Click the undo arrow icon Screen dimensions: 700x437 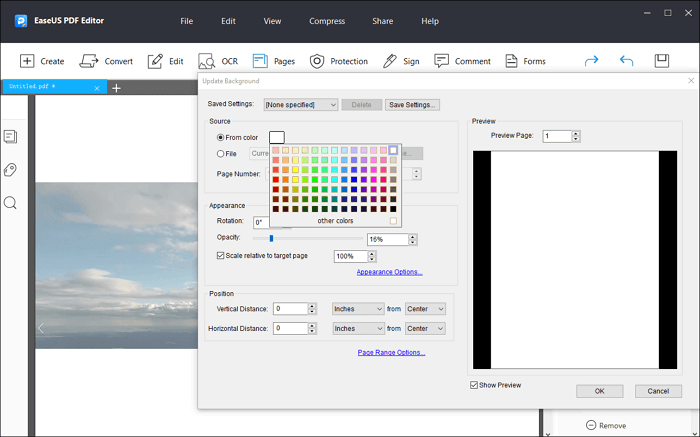626,60
